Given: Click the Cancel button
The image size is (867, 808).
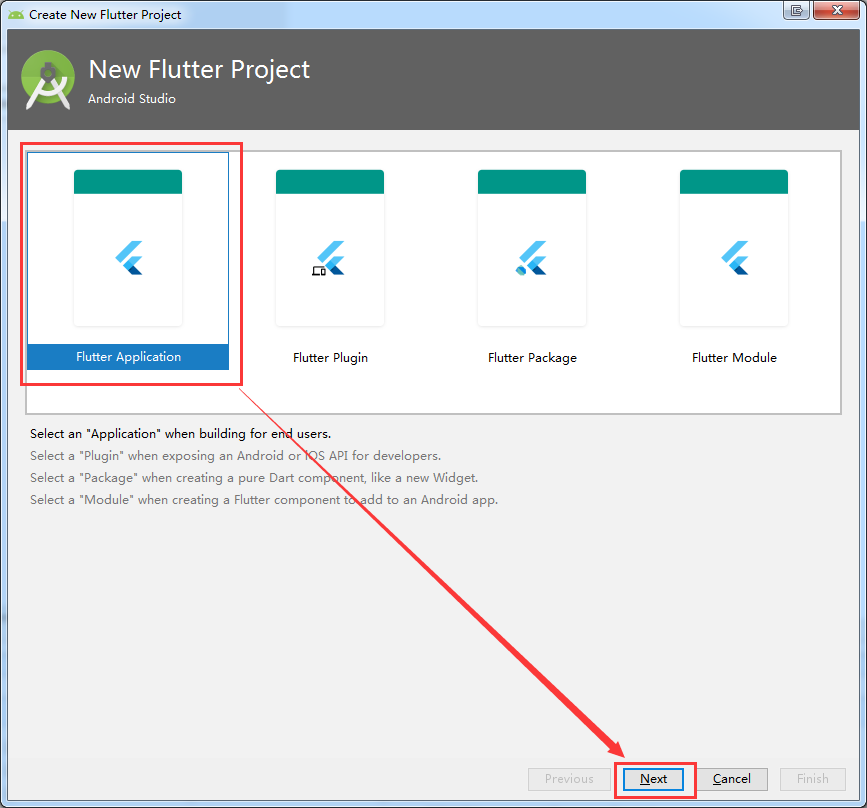Looking at the screenshot, I should click(732, 779).
